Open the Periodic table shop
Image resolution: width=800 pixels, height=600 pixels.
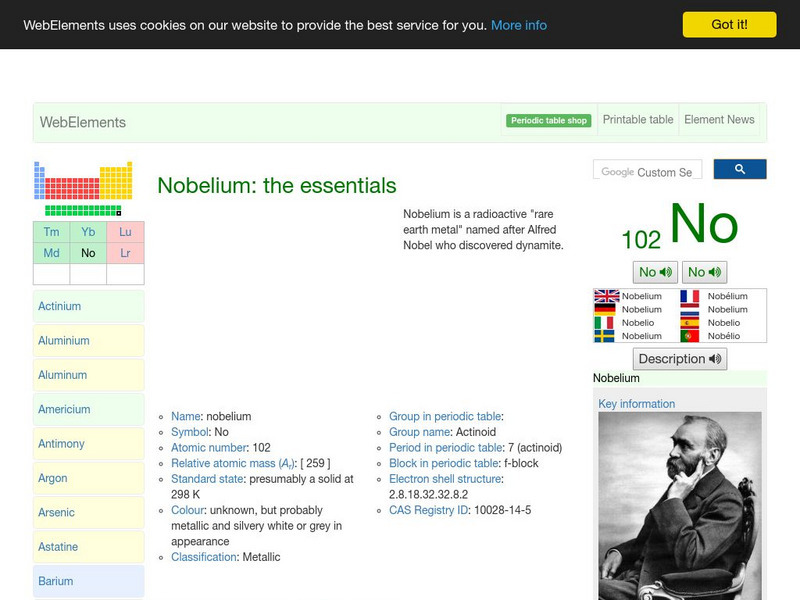pos(548,120)
